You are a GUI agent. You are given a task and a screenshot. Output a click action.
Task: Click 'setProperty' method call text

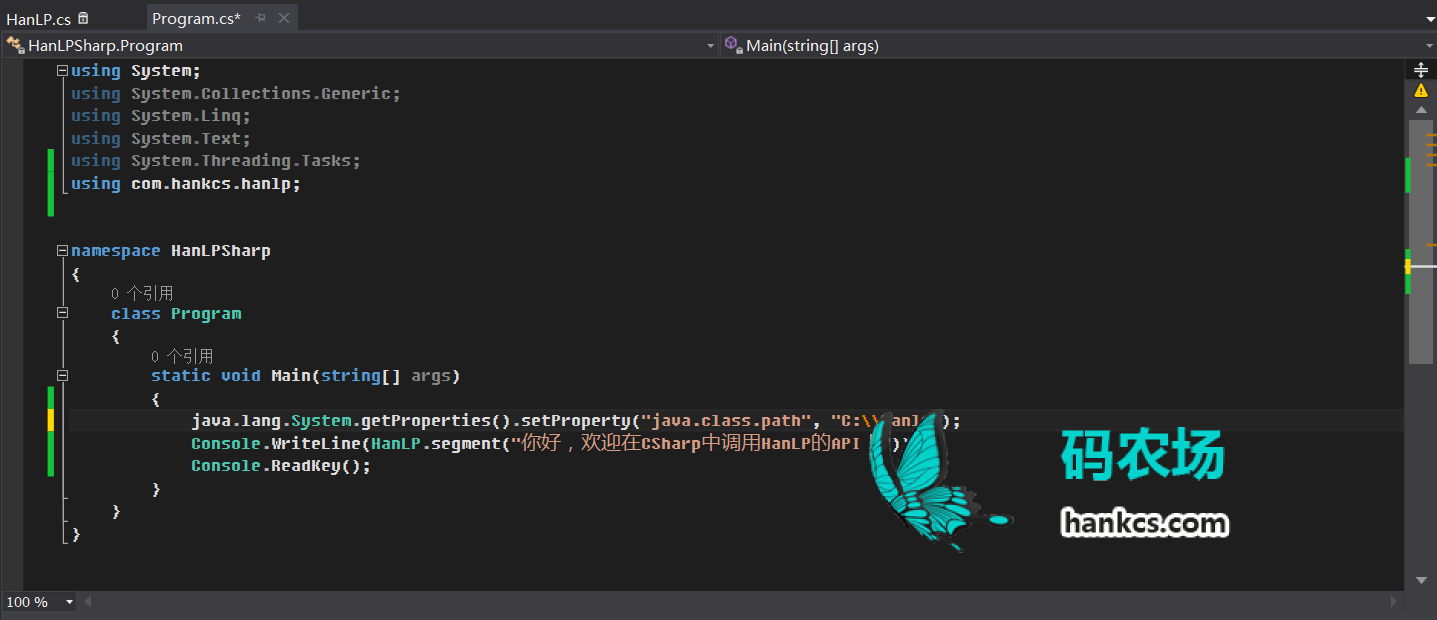click(576, 421)
